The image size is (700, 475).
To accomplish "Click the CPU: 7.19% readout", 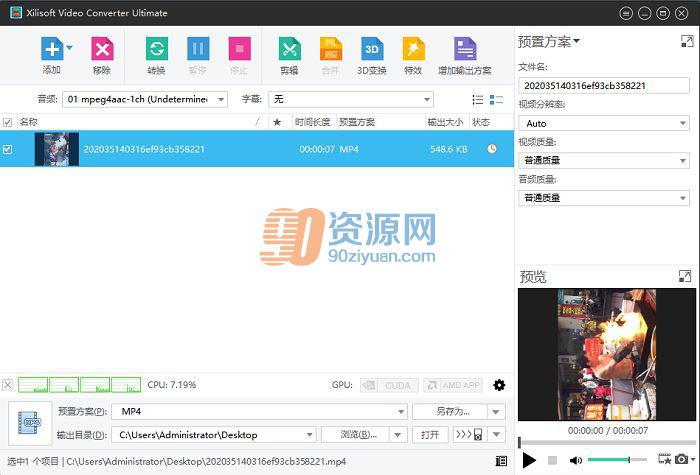I will coord(172,385).
